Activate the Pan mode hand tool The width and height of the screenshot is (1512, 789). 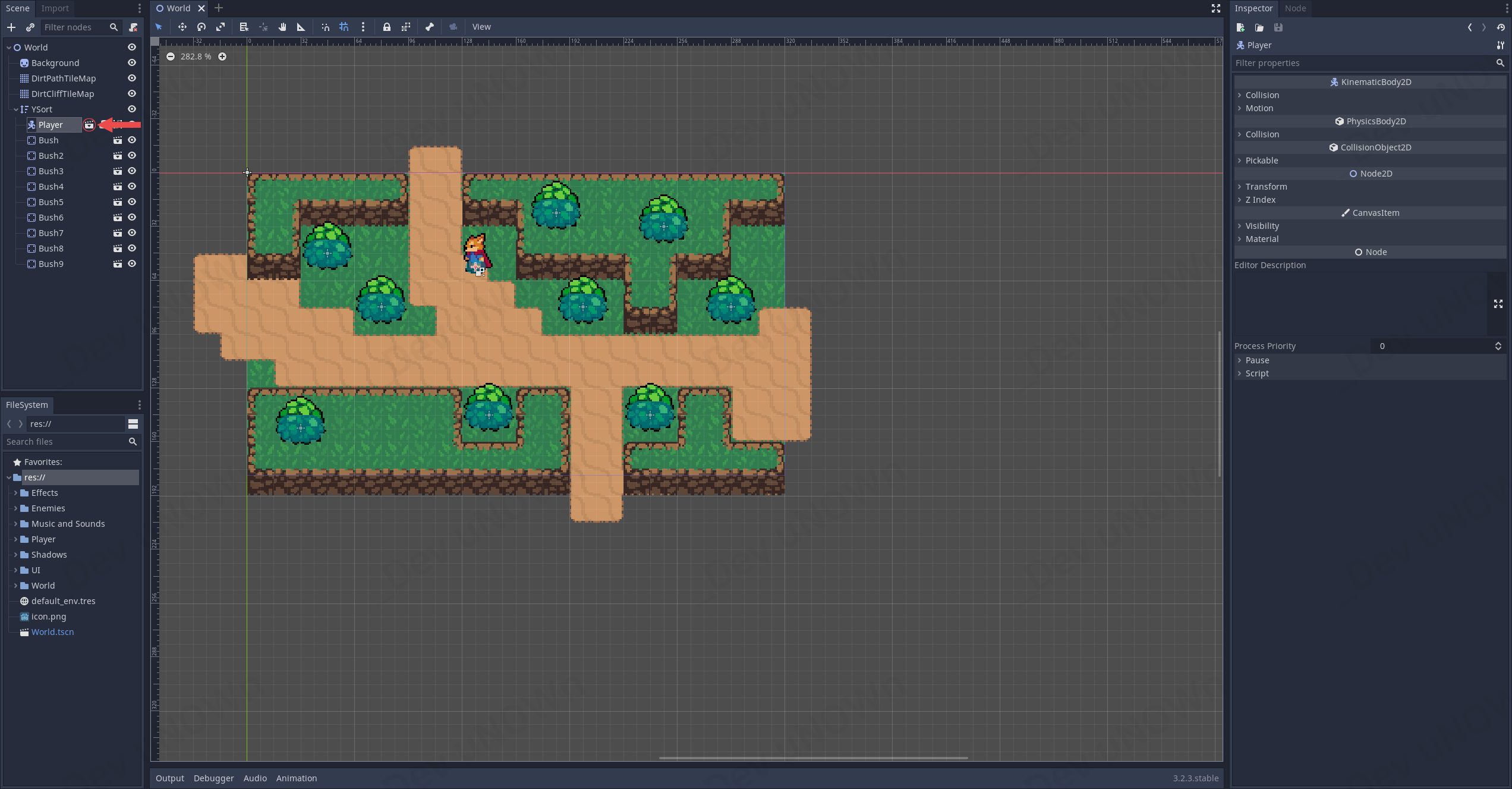[282, 27]
